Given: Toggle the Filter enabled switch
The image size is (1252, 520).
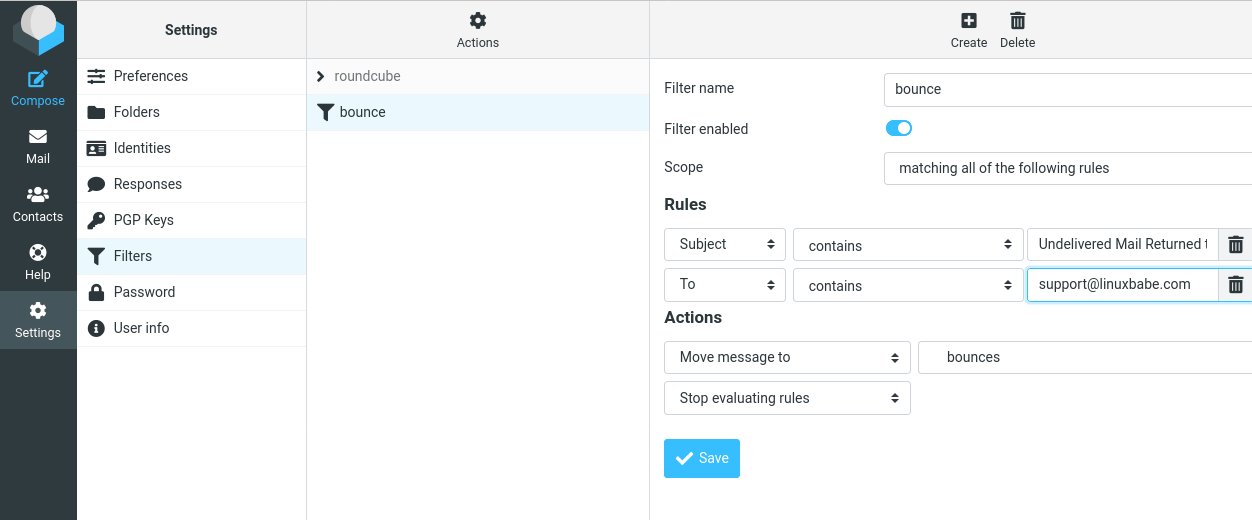Looking at the screenshot, I should tap(898, 128).
